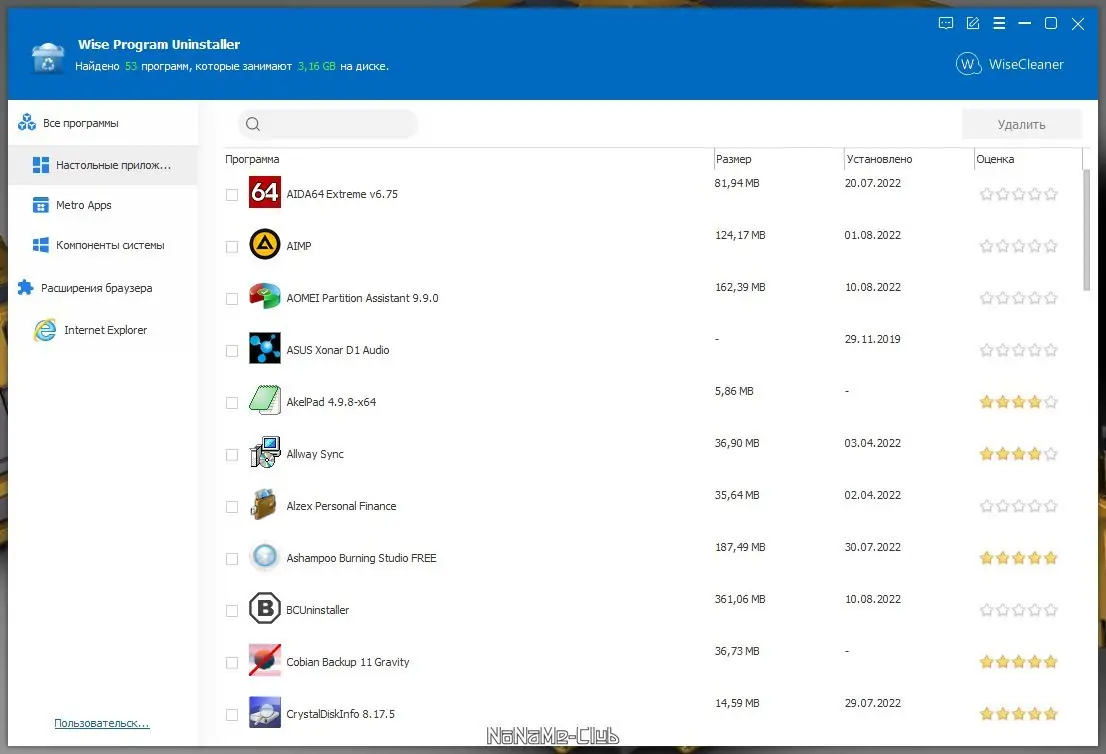
Task: Click the AIMP program icon
Action: point(265,245)
